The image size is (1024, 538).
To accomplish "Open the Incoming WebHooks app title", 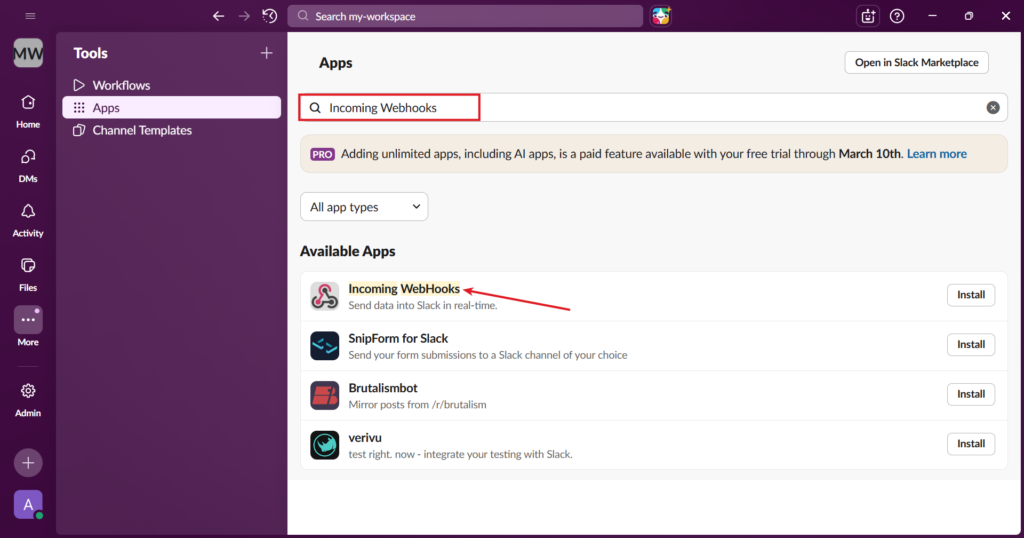I will [404, 289].
